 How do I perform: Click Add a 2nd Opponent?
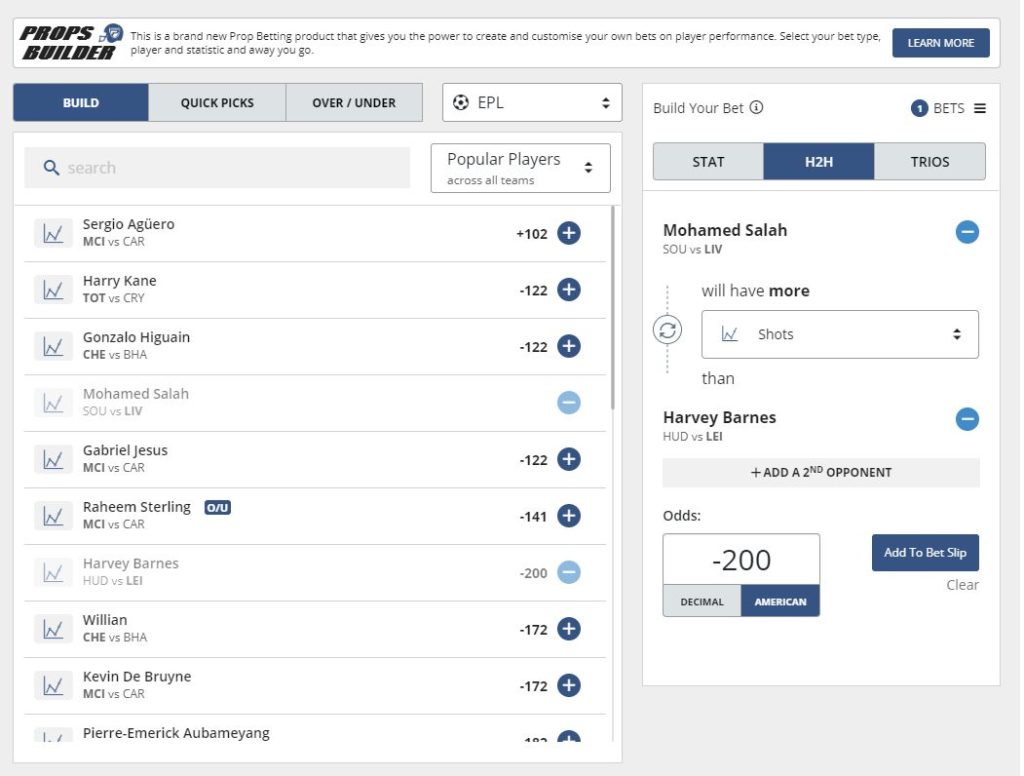[x=821, y=472]
